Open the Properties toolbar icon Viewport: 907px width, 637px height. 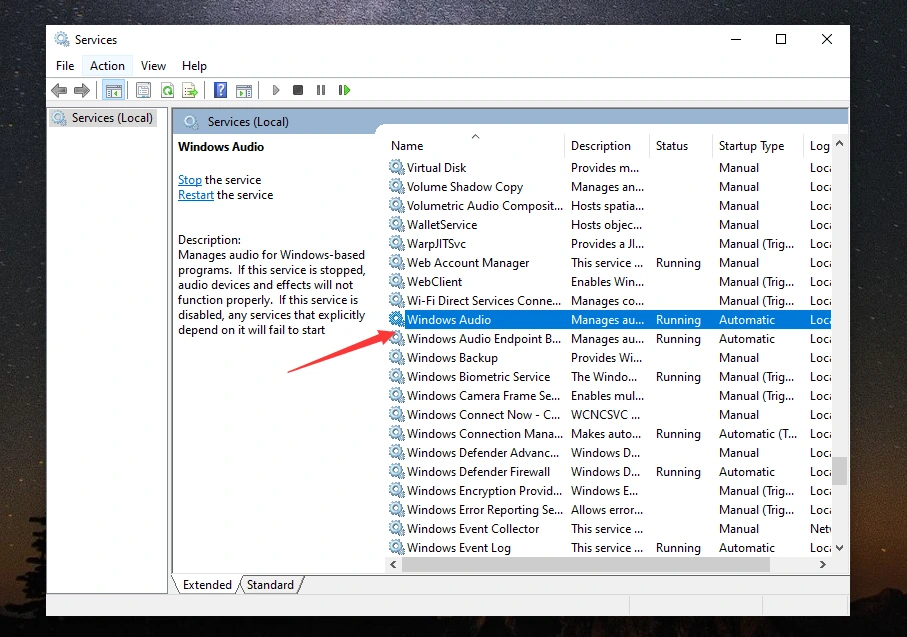click(x=143, y=90)
